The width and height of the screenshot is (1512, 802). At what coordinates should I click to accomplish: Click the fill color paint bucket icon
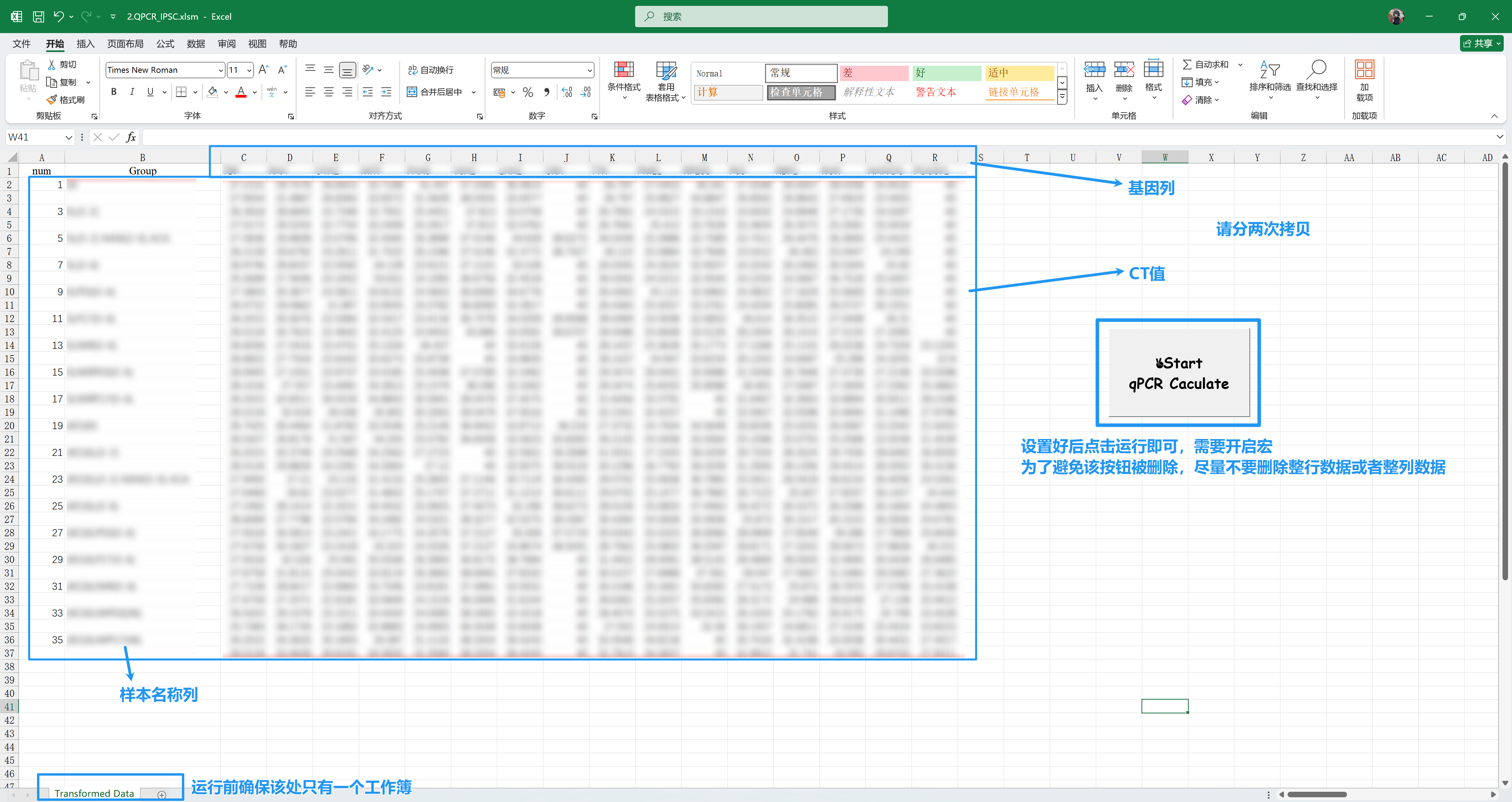pos(213,92)
